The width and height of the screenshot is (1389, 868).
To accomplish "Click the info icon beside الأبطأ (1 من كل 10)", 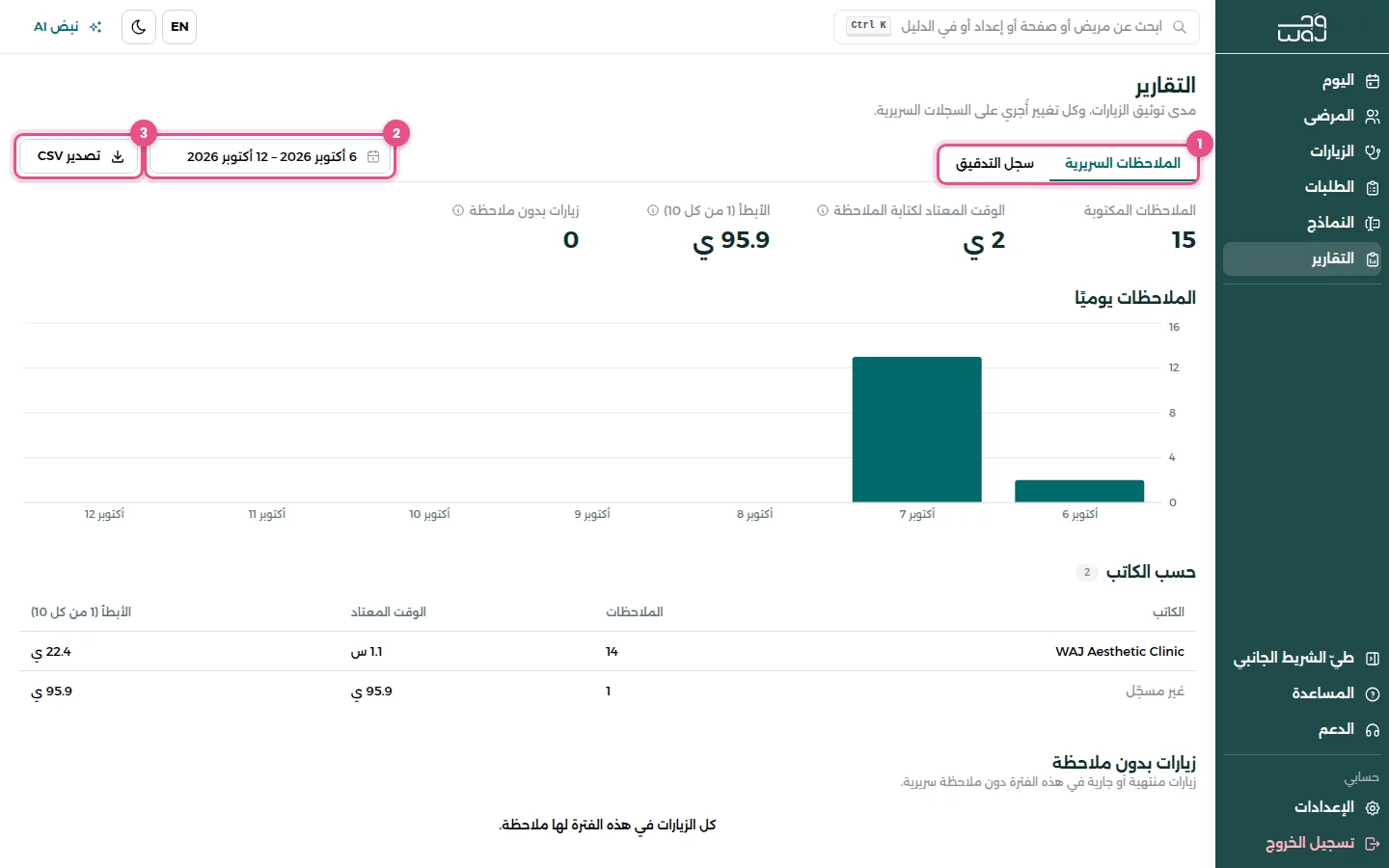I will click(x=653, y=210).
